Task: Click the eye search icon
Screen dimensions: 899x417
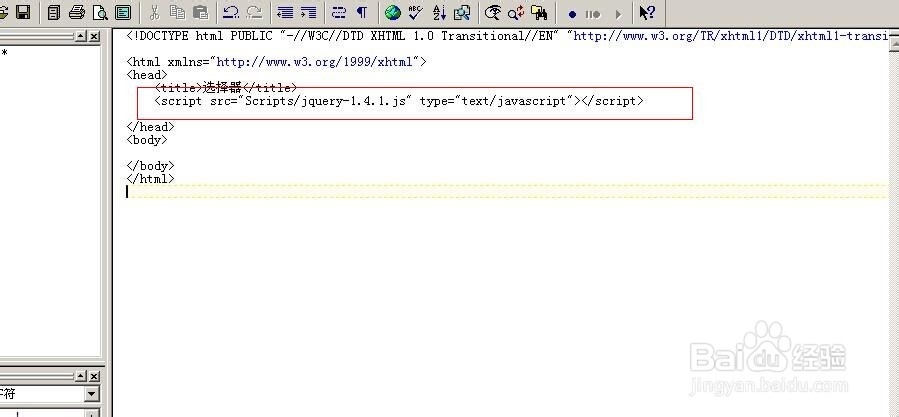Action: [493, 12]
